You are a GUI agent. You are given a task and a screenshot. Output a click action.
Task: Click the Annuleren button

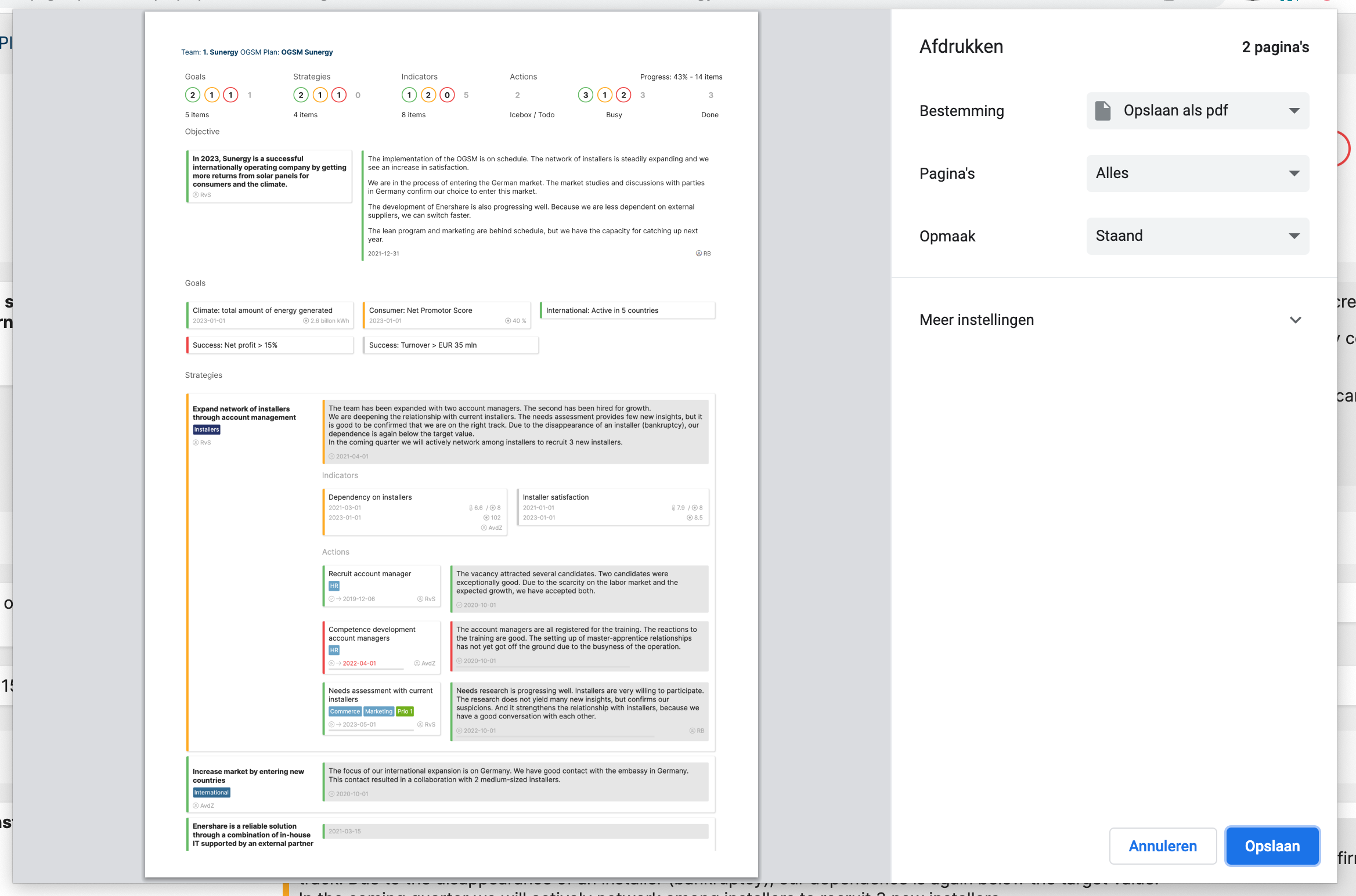click(1162, 846)
